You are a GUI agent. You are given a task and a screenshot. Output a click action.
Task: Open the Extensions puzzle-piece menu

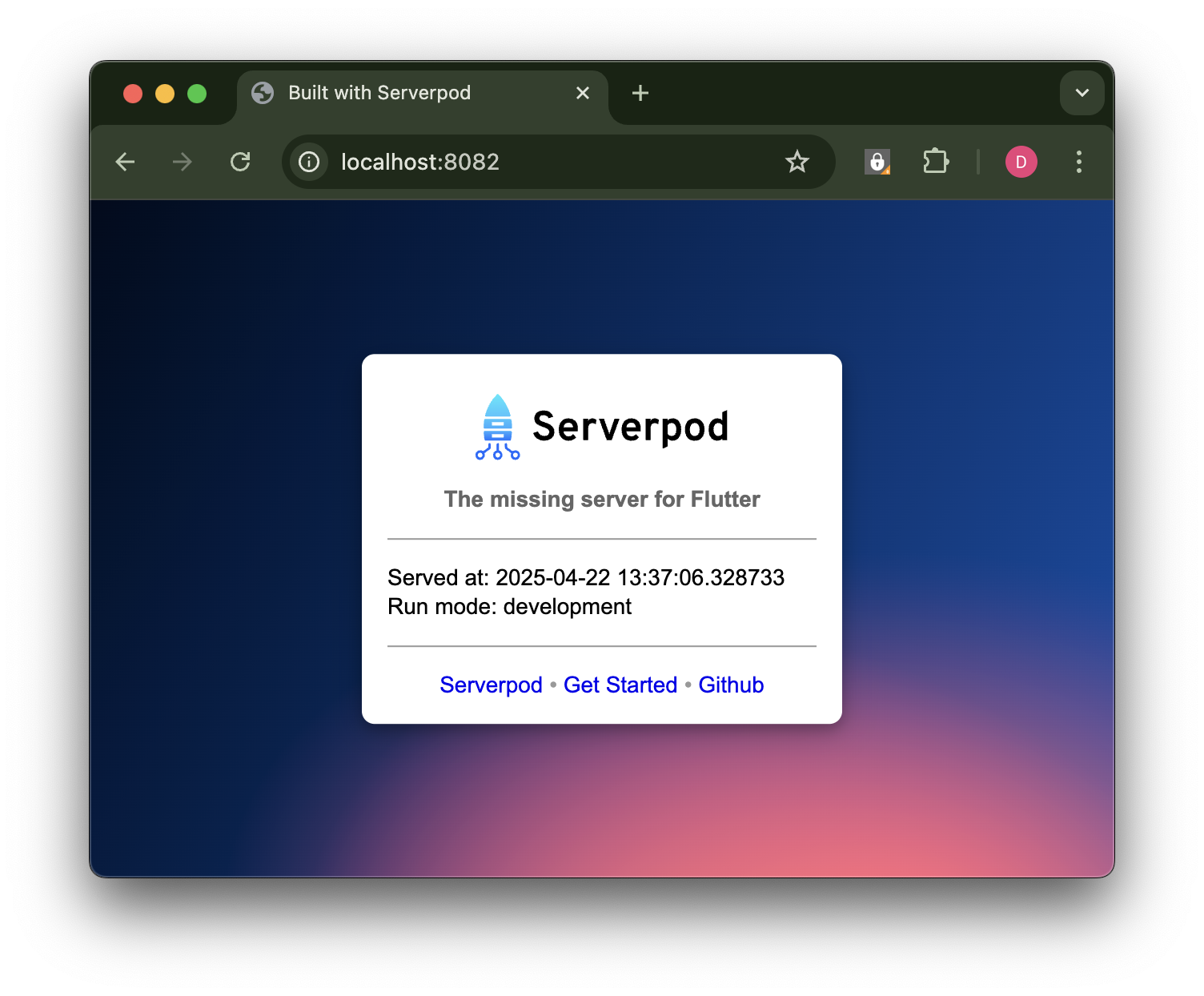point(935,162)
